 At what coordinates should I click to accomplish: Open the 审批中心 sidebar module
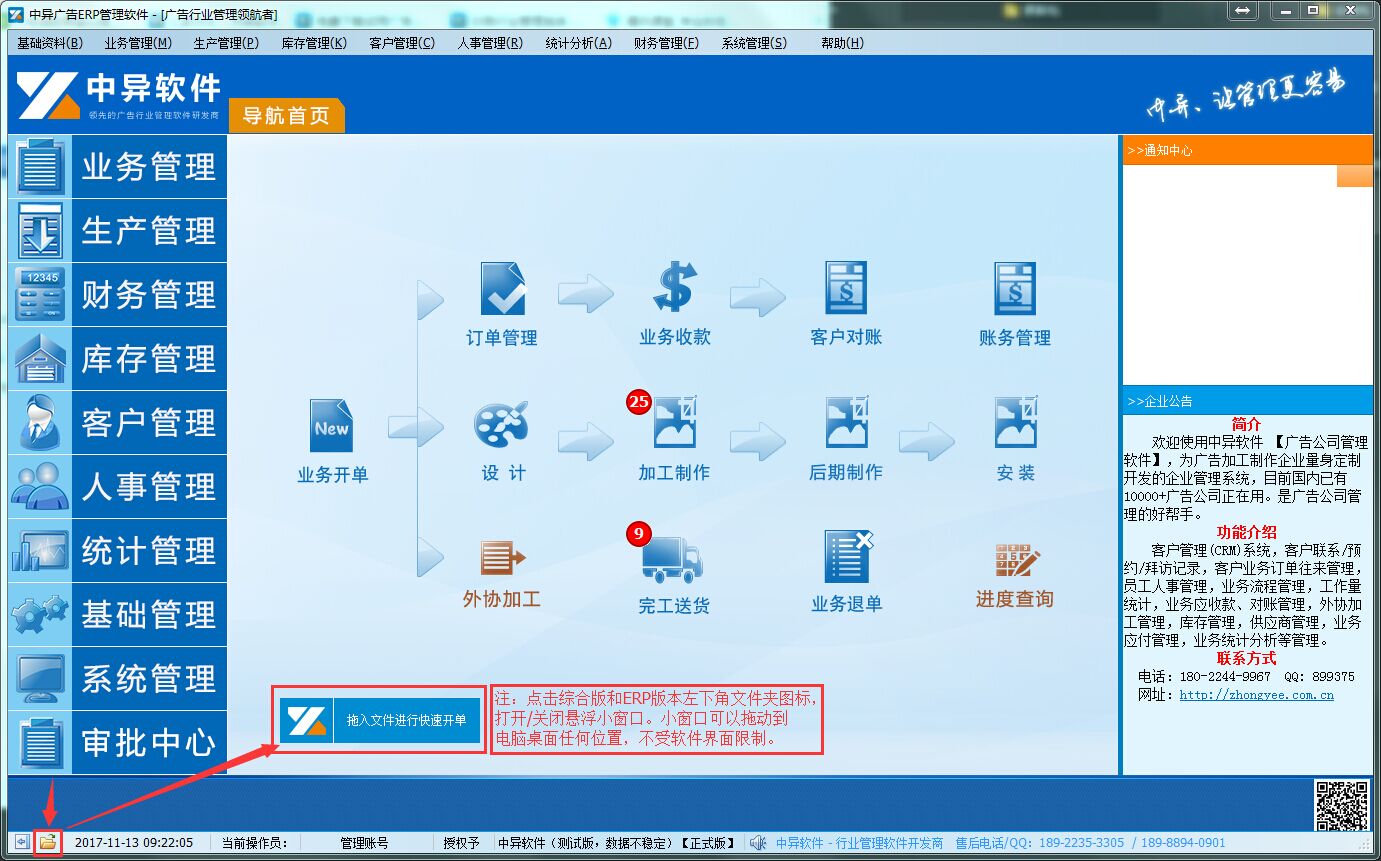(x=117, y=742)
